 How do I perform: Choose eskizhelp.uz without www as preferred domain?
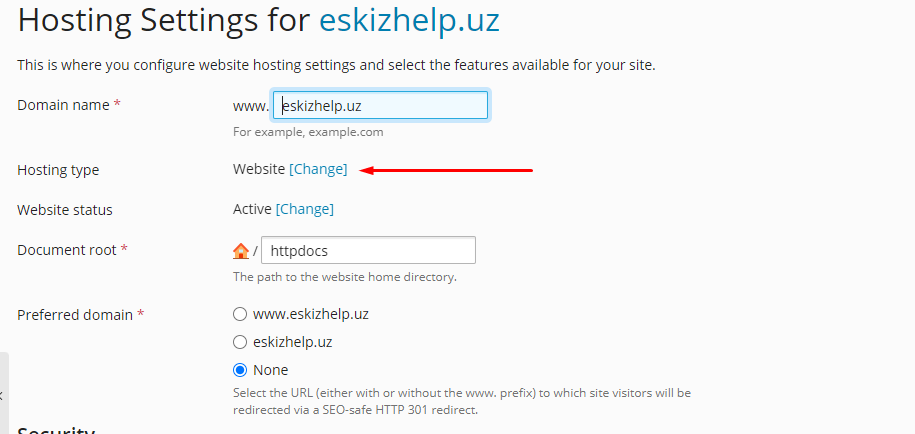point(240,342)
